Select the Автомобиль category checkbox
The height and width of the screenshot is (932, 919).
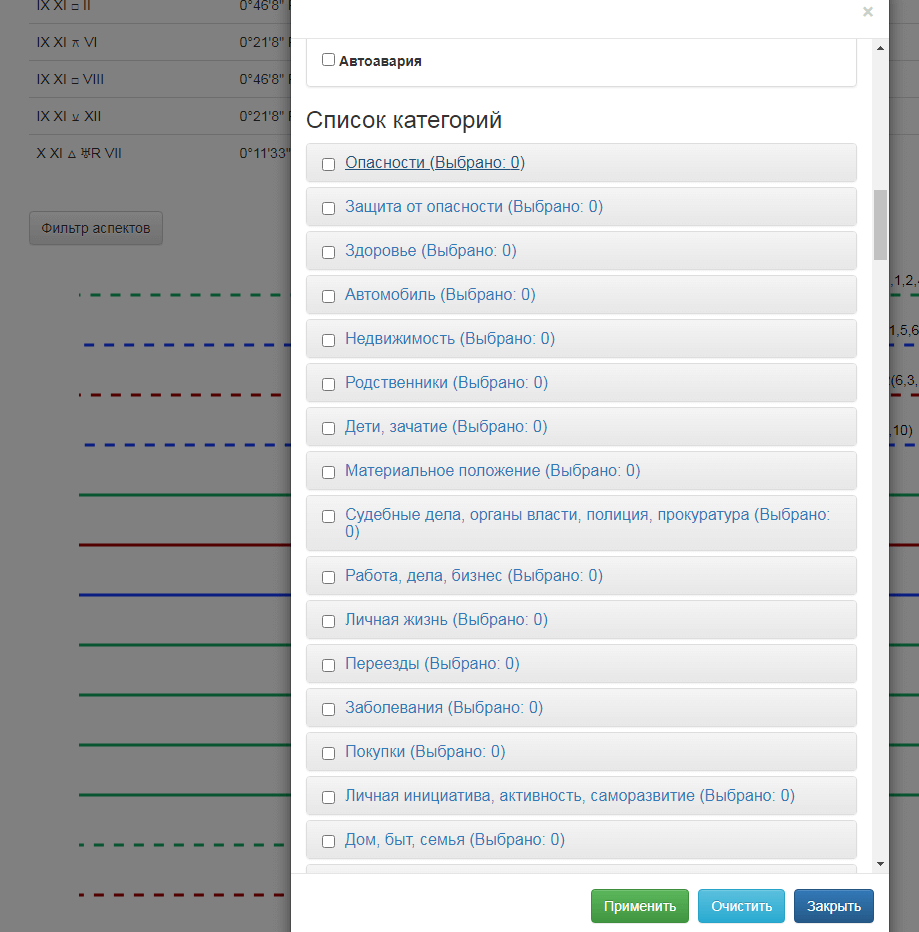click(x=328, y=296)
